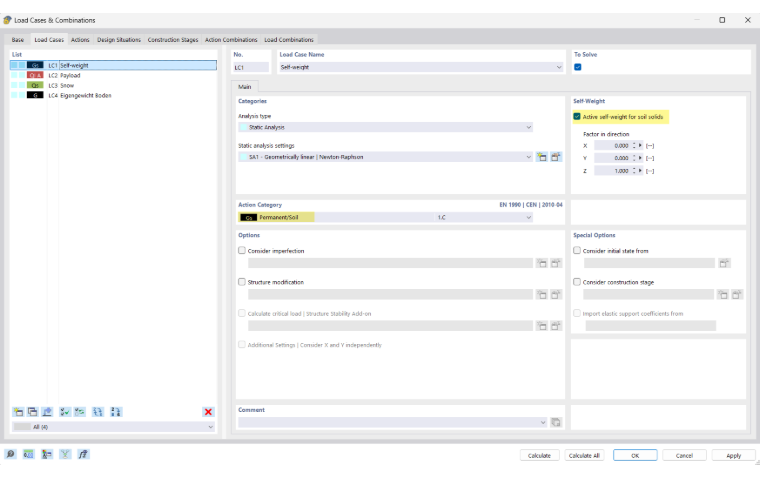Switch to the Base tab

18,40
